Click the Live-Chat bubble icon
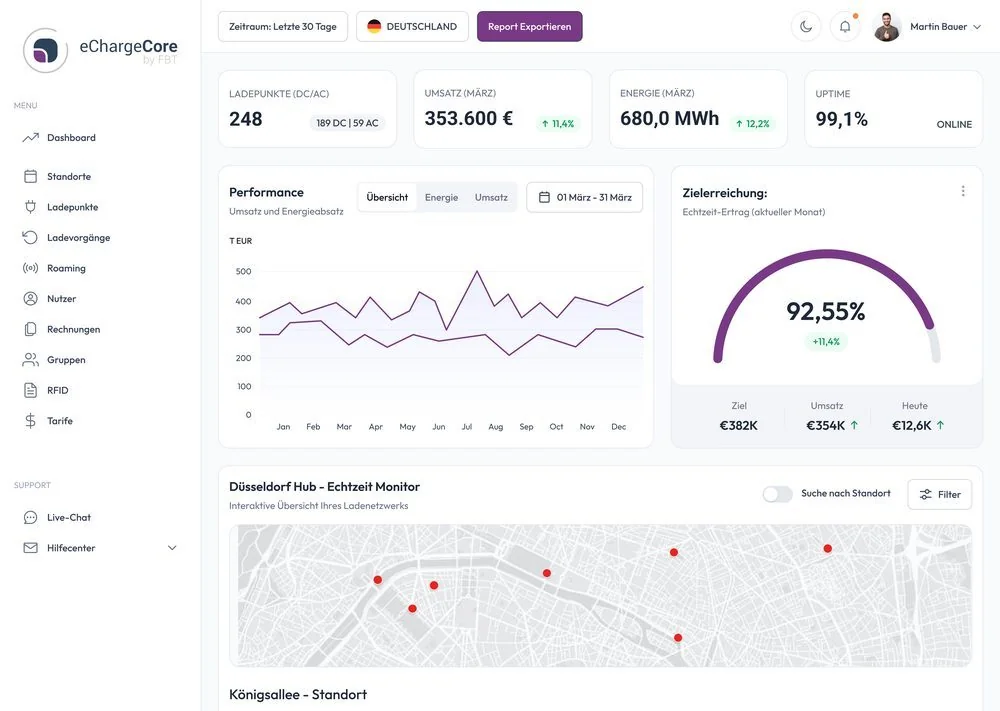The image size is (1000, 711). coord(31,518)
